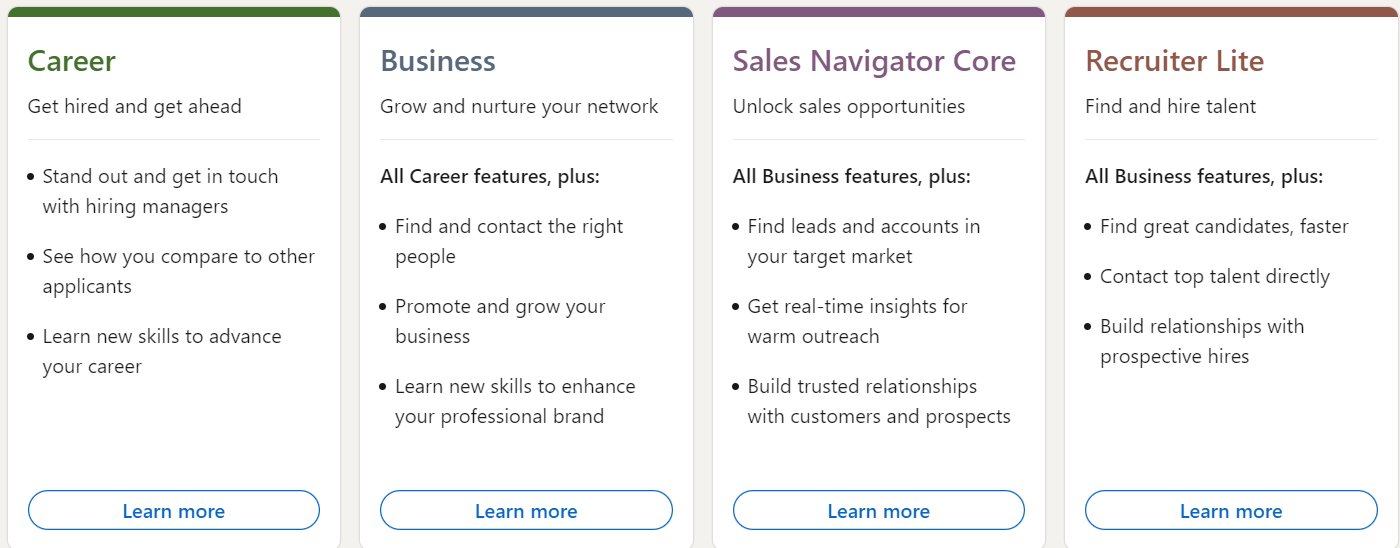Click 'Find leads and accounts' bullet
Viewport: 1400px width, 548px height.
(863, 227)
